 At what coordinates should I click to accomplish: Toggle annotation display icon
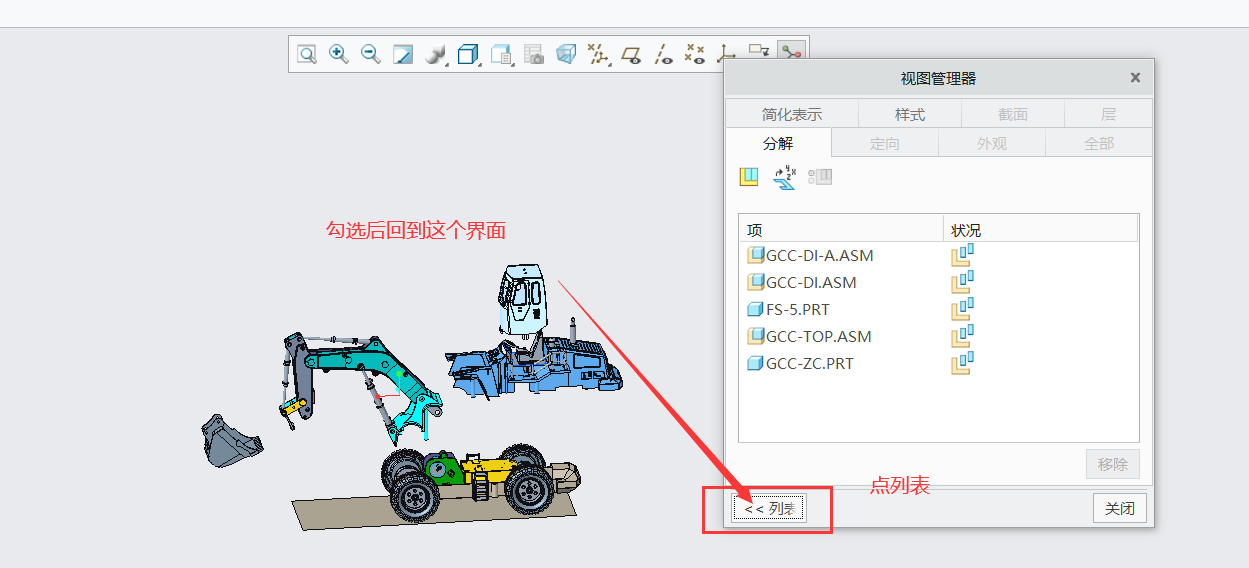coord(759,52)
